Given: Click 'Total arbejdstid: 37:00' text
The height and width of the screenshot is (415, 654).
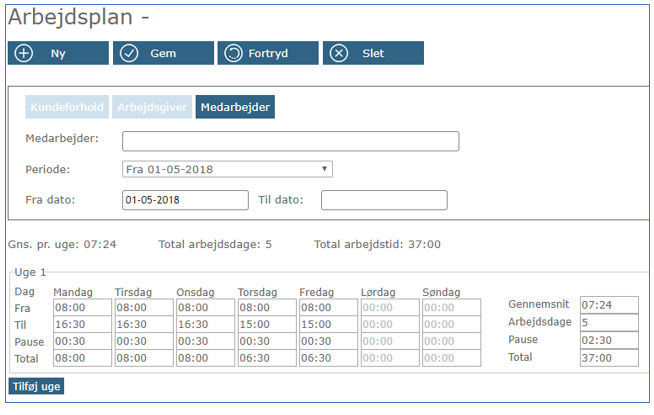Looking at the screenshot, I should click(377, 244).
